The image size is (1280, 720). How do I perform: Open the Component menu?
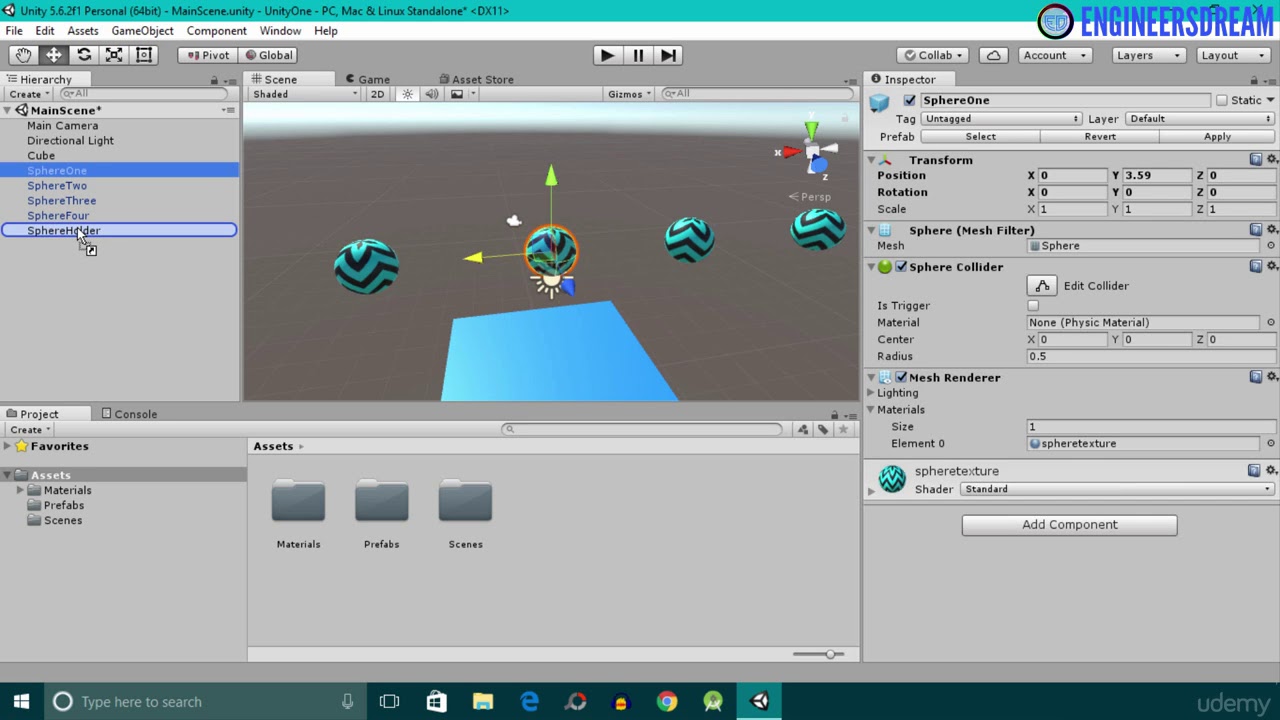pos(216,31)
